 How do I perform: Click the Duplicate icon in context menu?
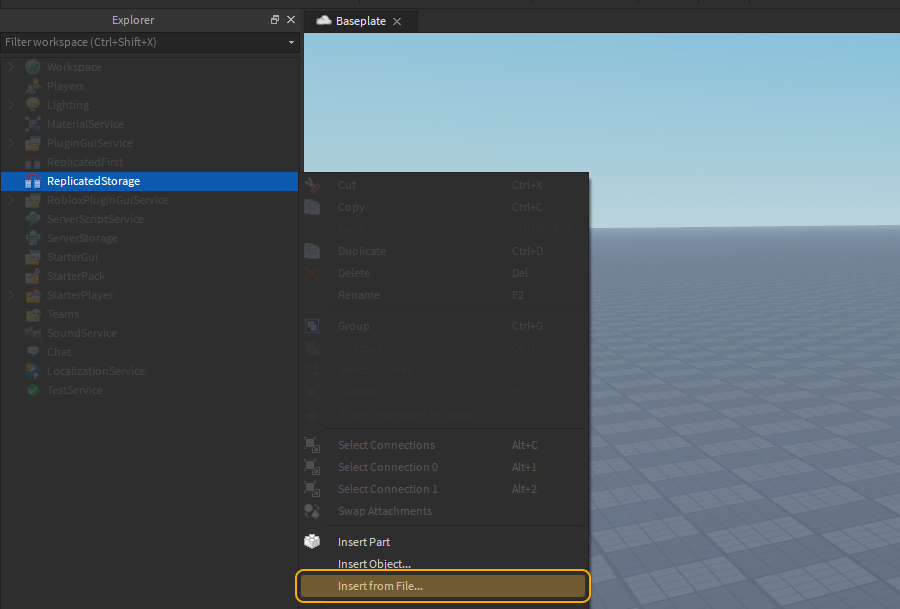click(312, 251)
